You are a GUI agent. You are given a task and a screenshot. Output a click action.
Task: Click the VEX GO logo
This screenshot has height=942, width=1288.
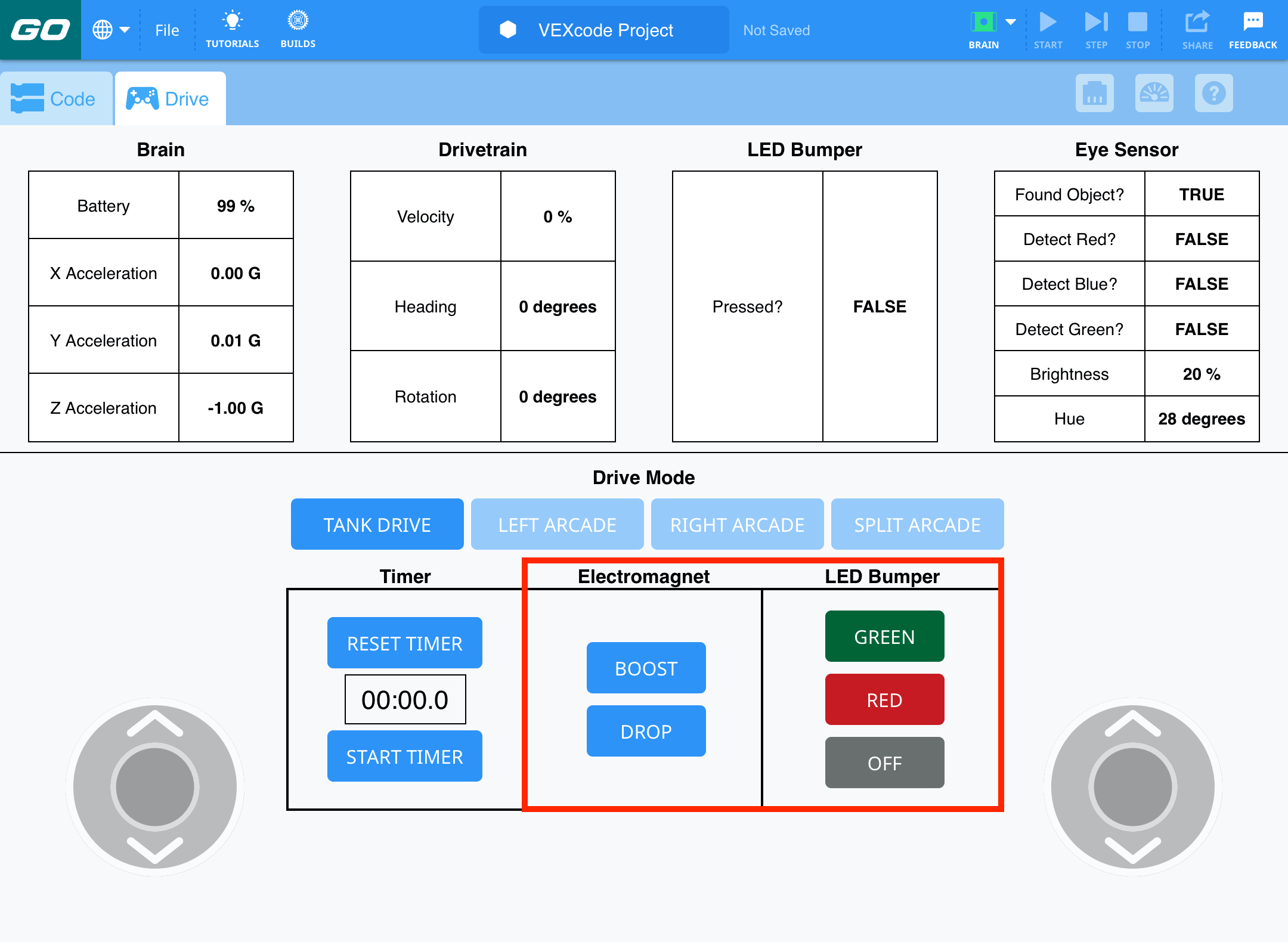tap(41, 30)
